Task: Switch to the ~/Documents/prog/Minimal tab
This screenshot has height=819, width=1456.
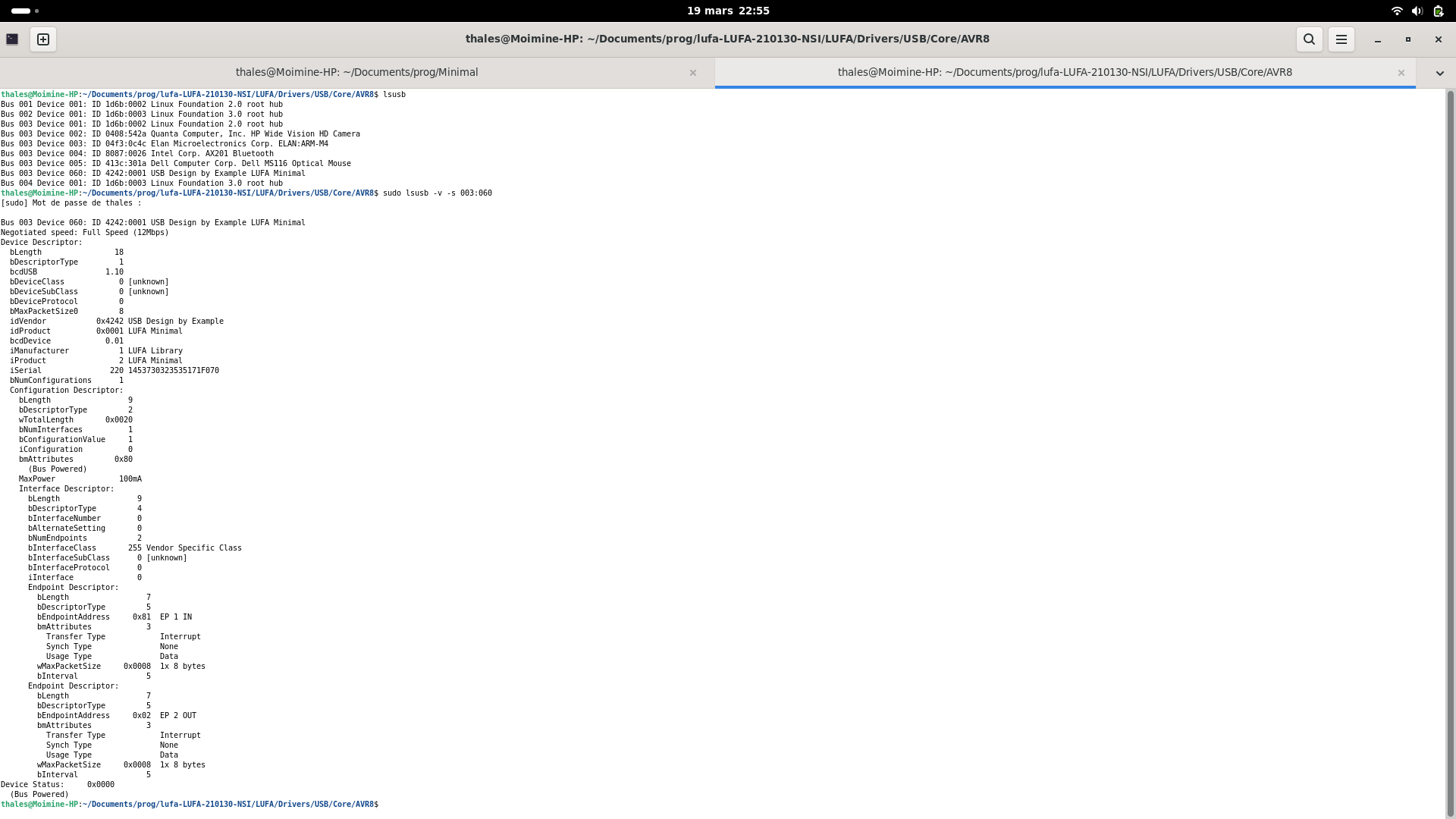Action: [356, 73]
